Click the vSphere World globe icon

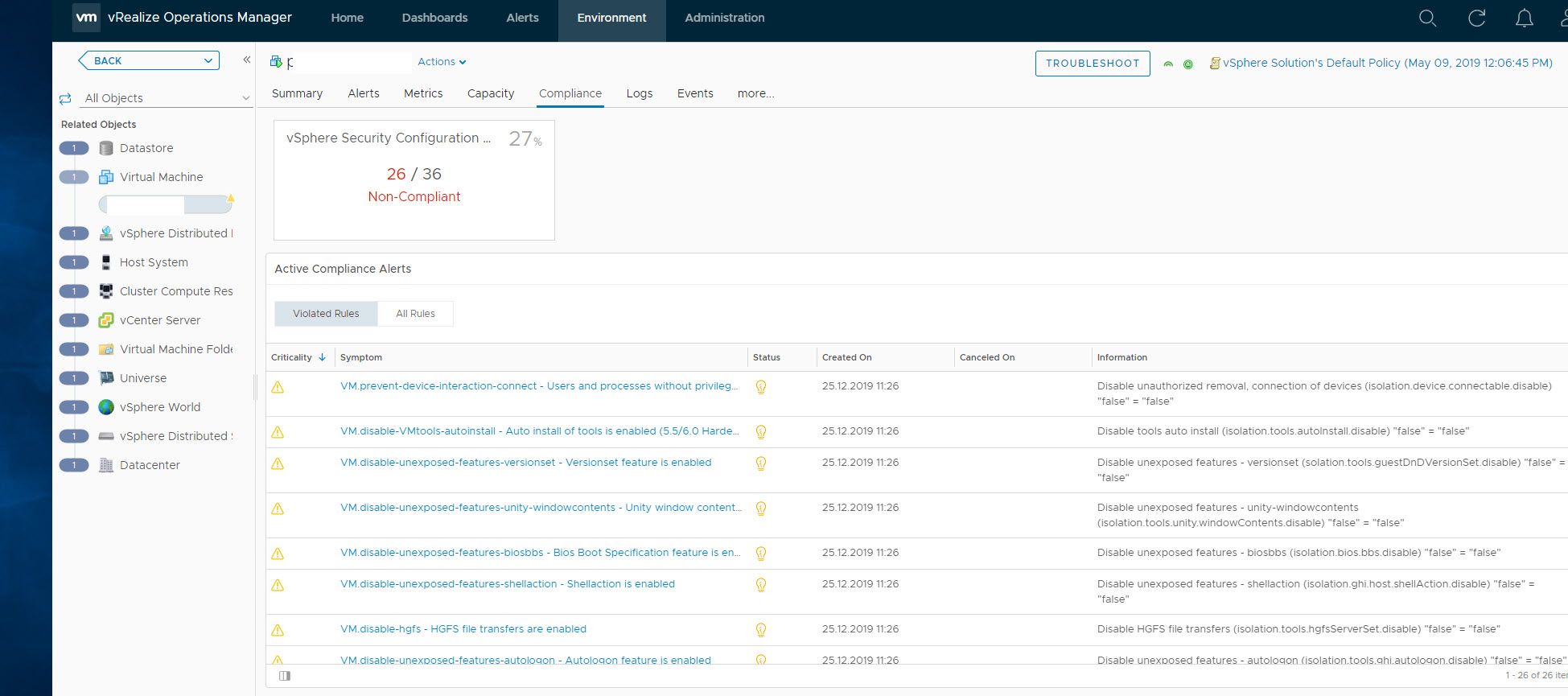pyautogui.click(x=106, y=407)
